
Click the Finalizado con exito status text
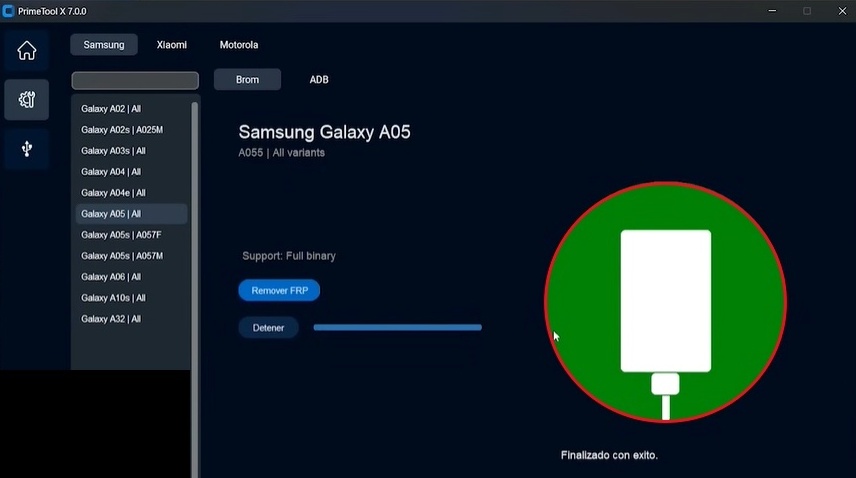click(609, 455)
